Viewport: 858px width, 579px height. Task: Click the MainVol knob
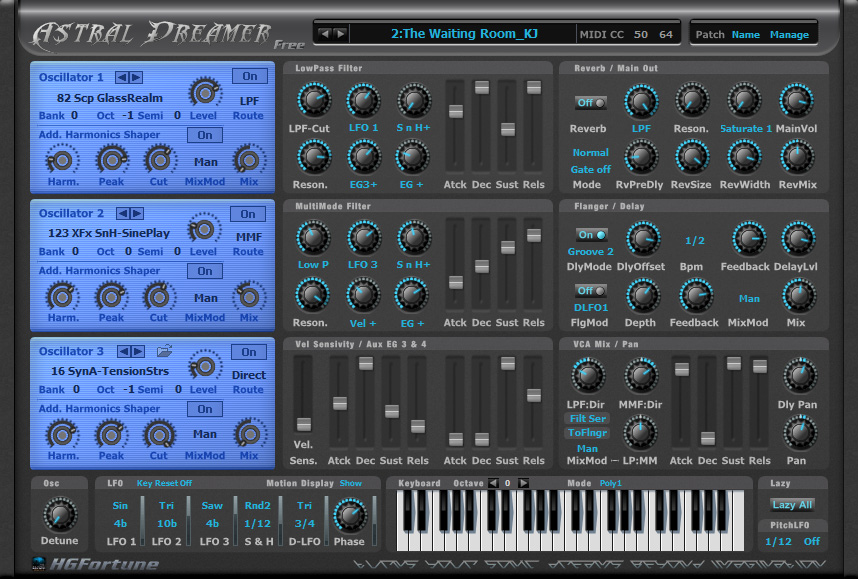pyautogui.click(x=796, y=101)
